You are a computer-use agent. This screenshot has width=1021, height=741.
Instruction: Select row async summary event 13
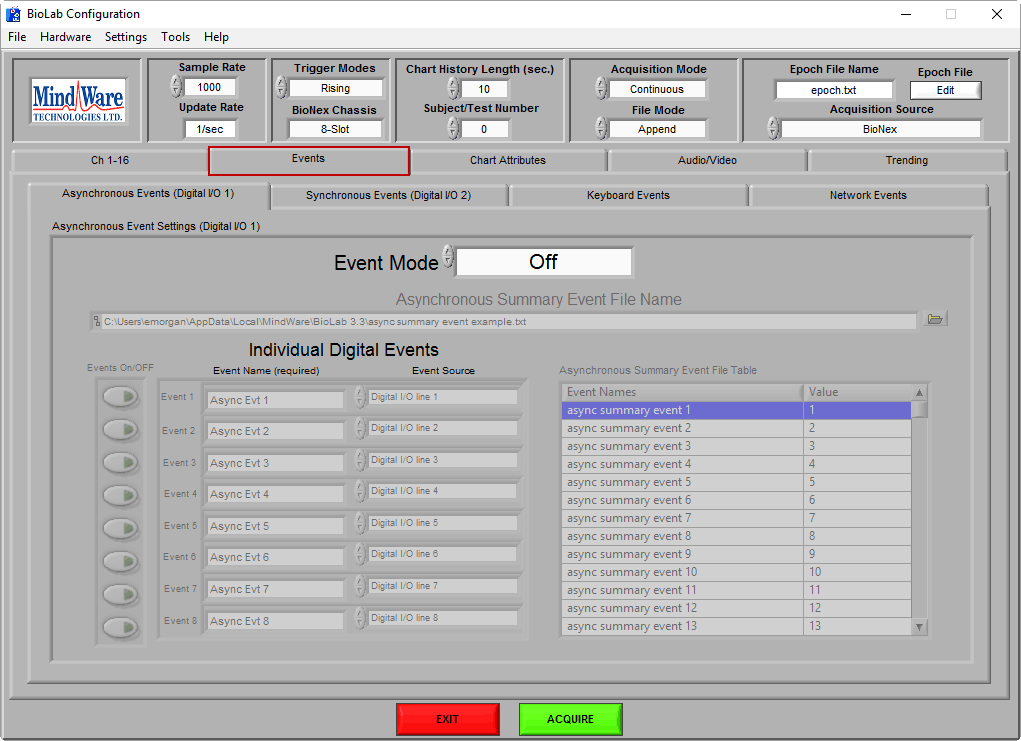736,626
